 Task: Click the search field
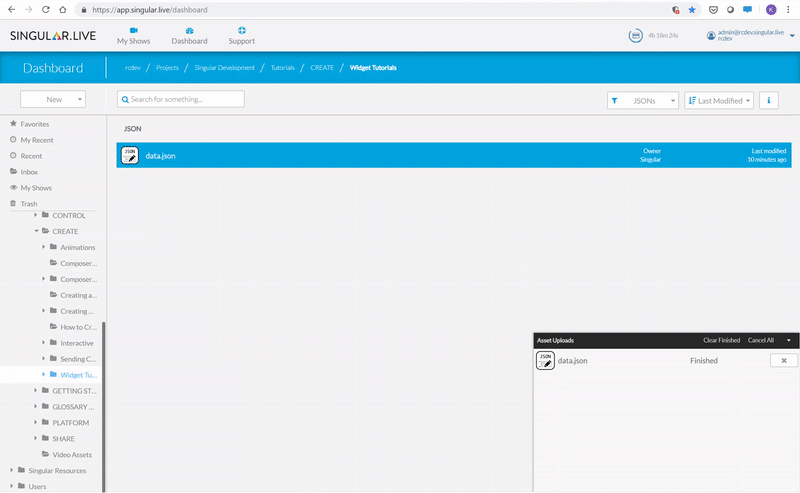click(181, 99)
